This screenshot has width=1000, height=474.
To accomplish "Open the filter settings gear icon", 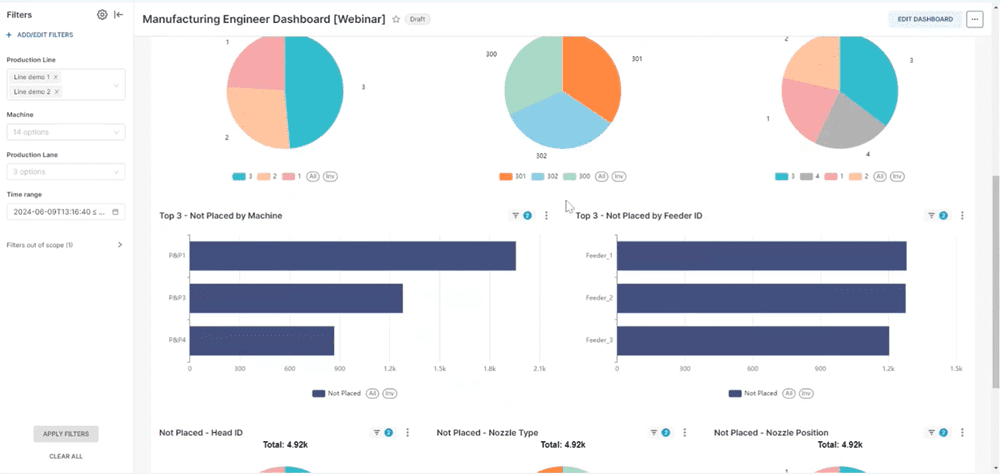I will (102, 15).
